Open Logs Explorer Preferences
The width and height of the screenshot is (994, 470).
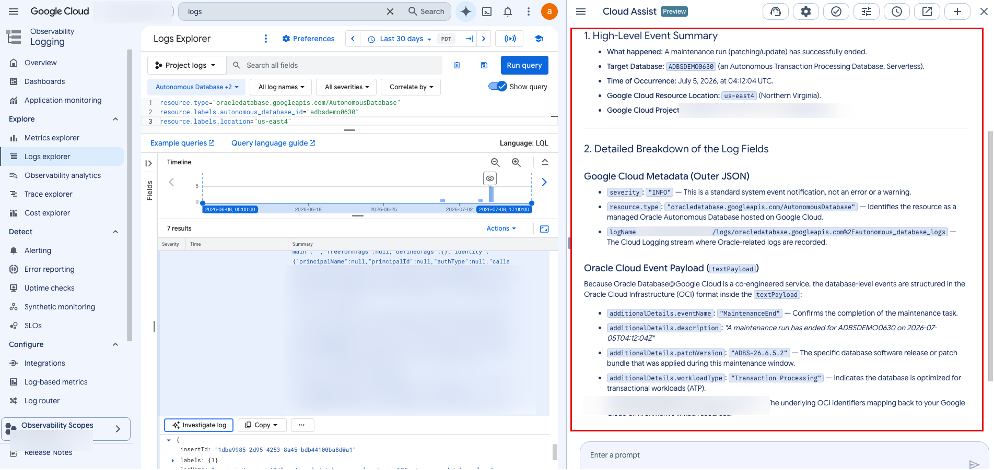point(308,39)
